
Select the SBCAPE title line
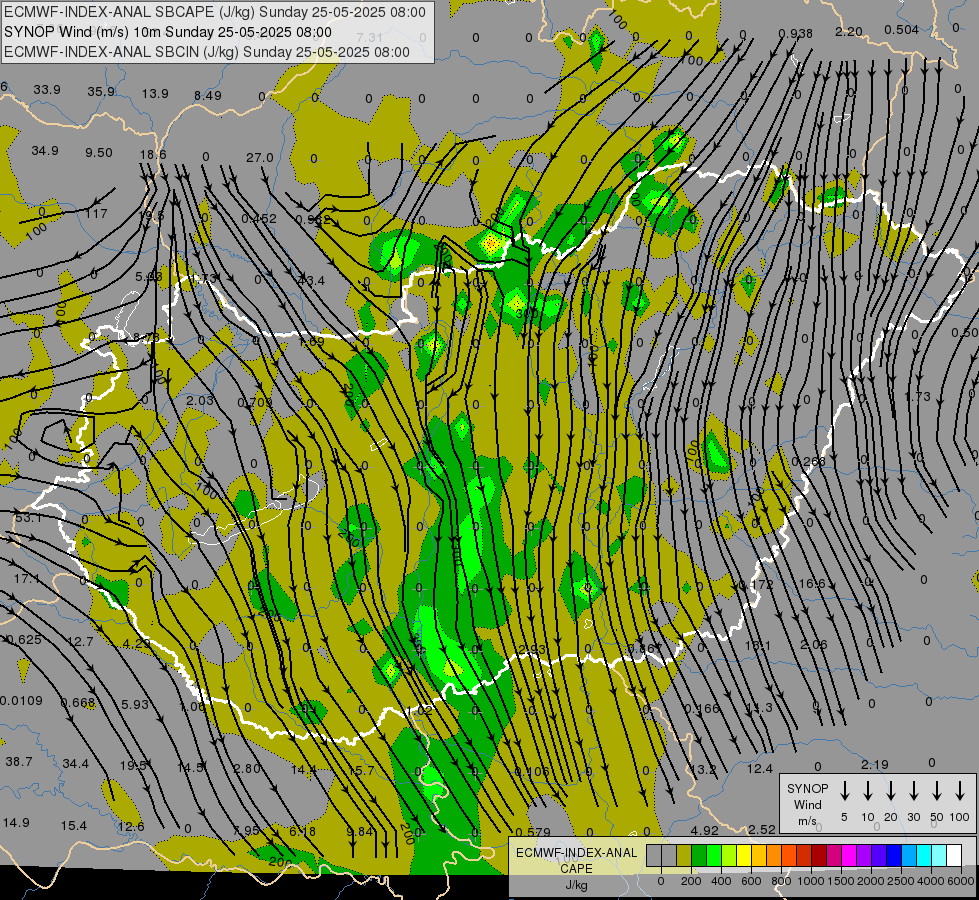pyautogui.click(x=215, y=12)
